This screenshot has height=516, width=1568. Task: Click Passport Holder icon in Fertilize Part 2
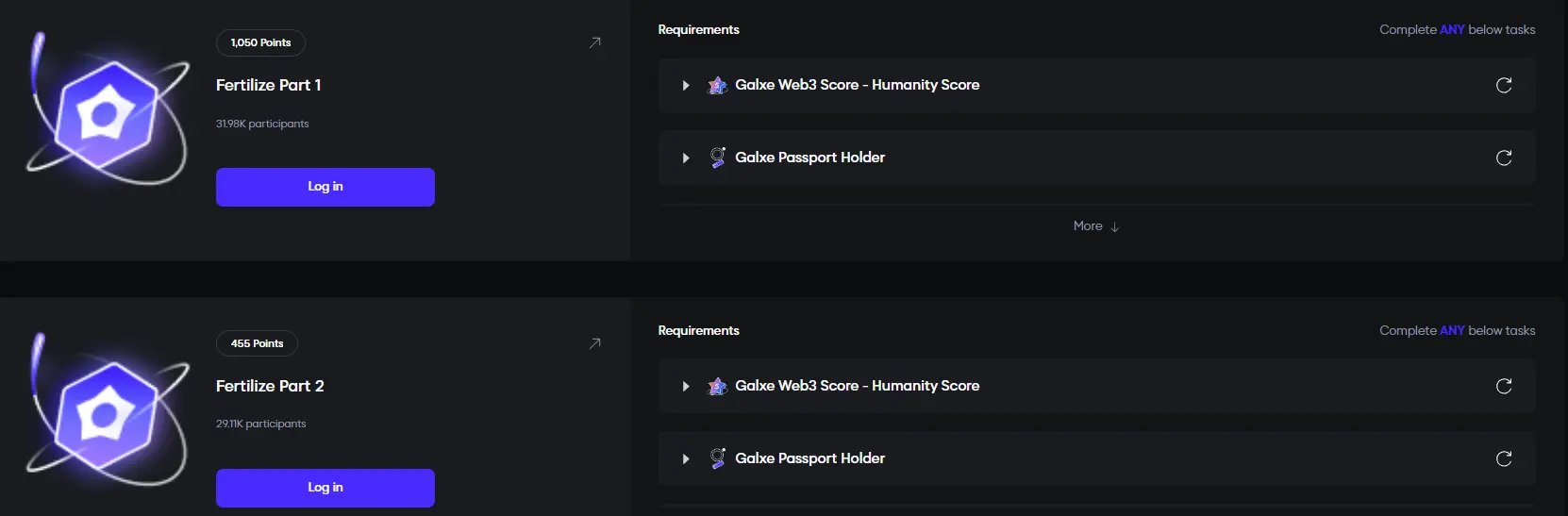718,458
